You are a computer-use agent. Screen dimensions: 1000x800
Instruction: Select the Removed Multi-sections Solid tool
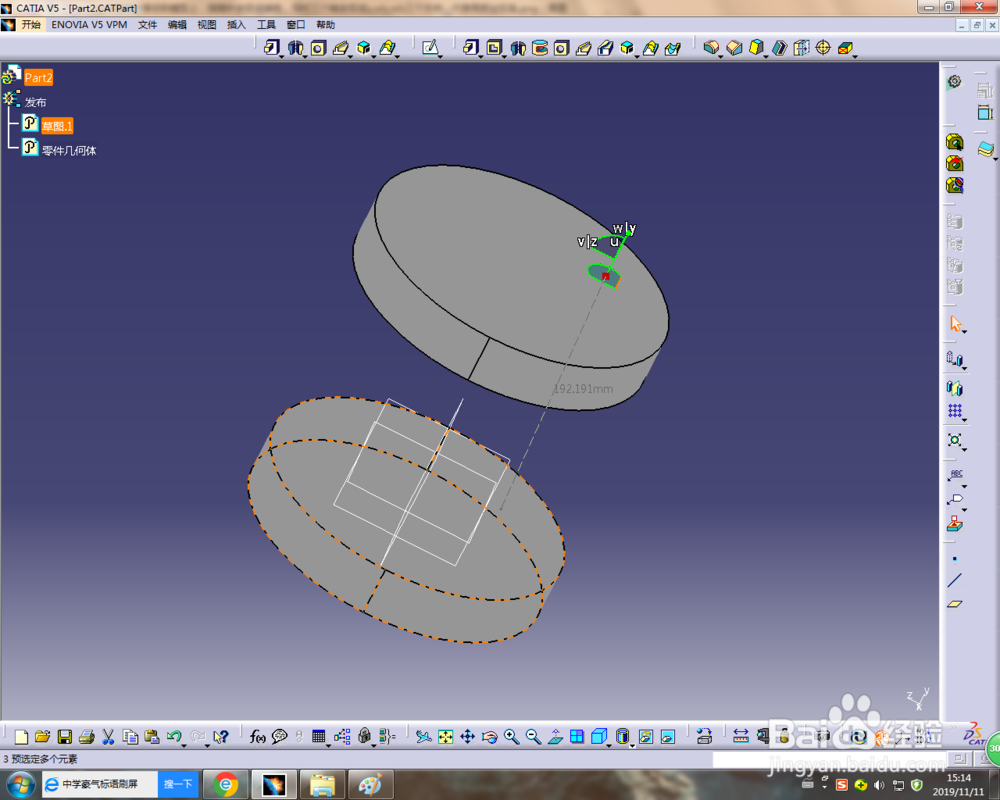tap(672, 48)
